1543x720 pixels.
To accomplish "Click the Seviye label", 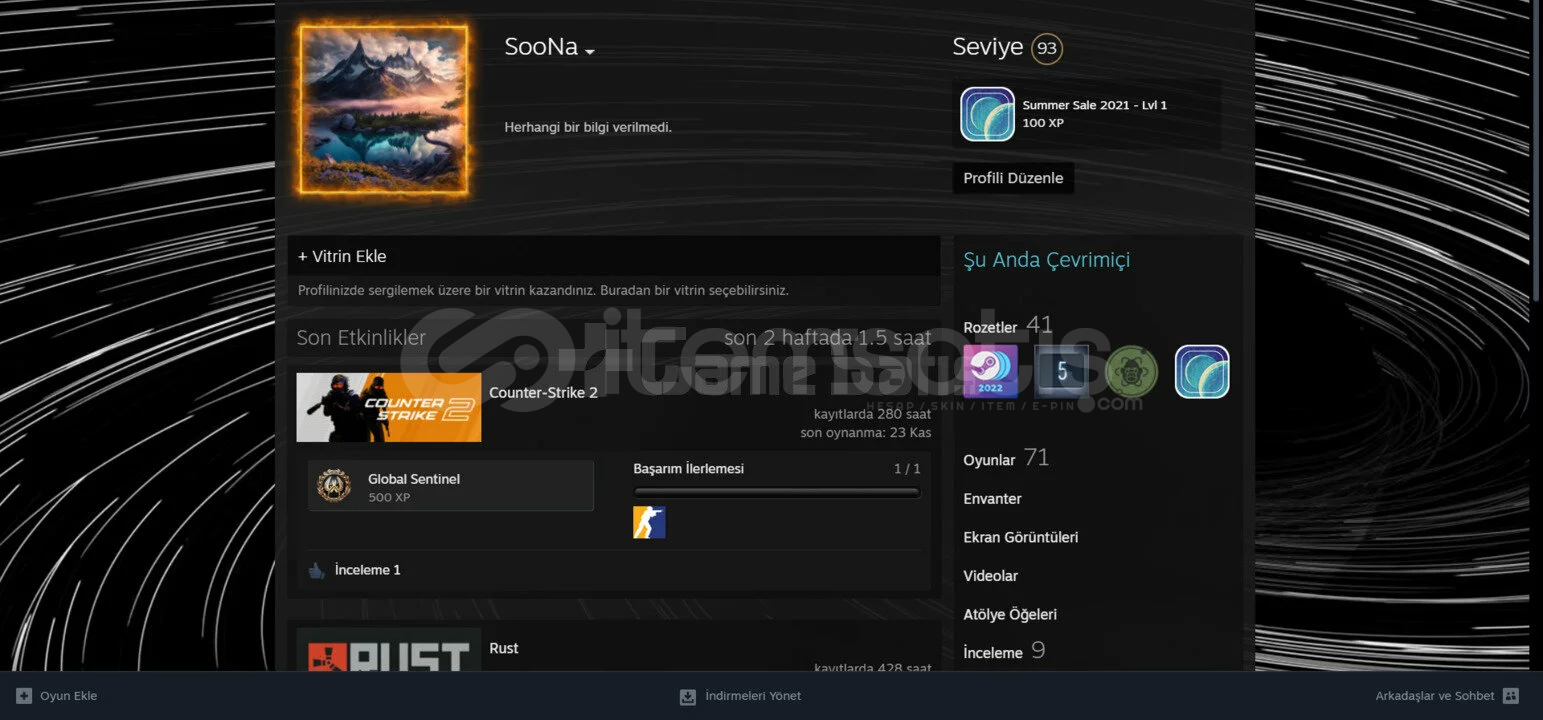I will (x=988, y=47).
